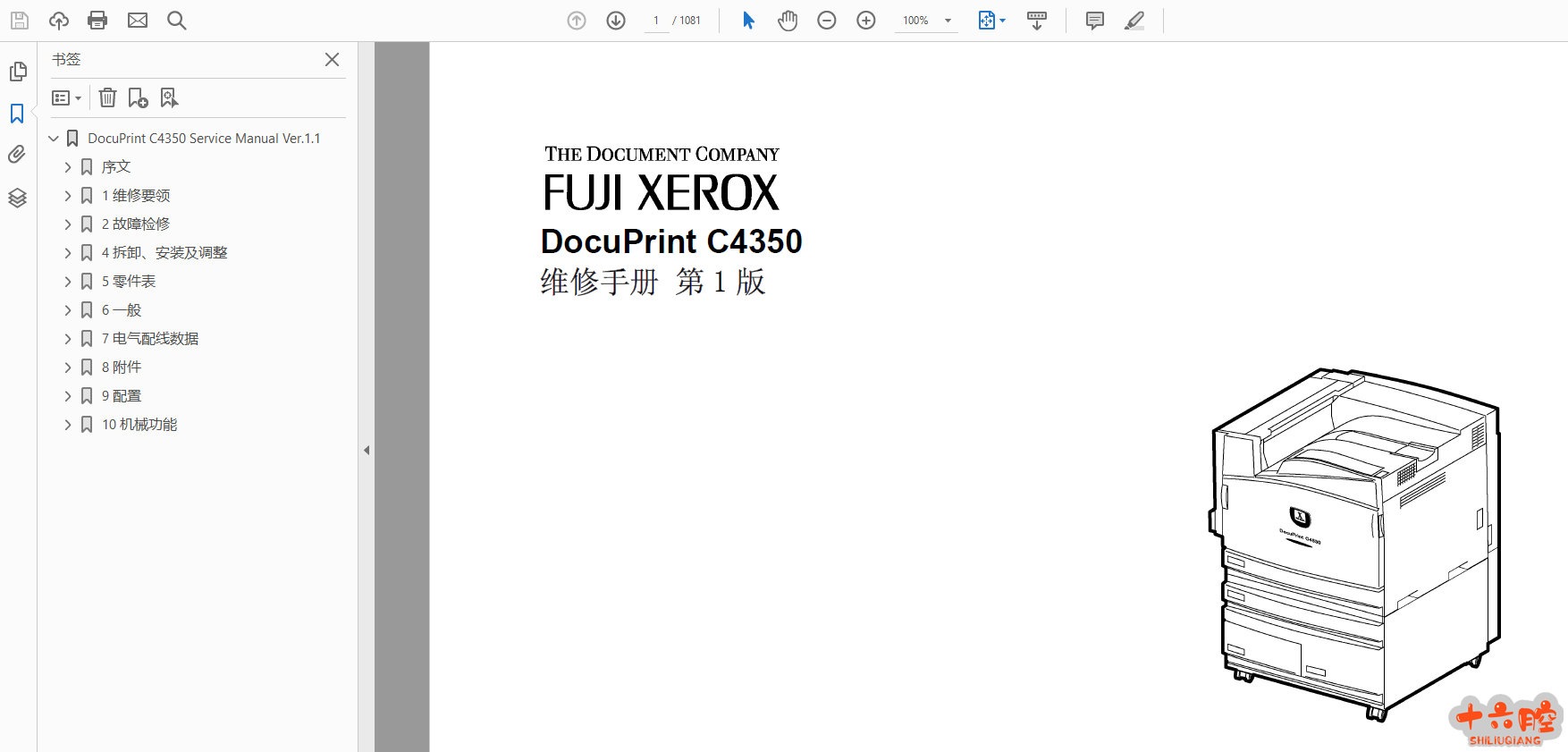Click the print icon in the toolbar
The height and width of the screenshot is (752, 1568).
pos(97,21)
